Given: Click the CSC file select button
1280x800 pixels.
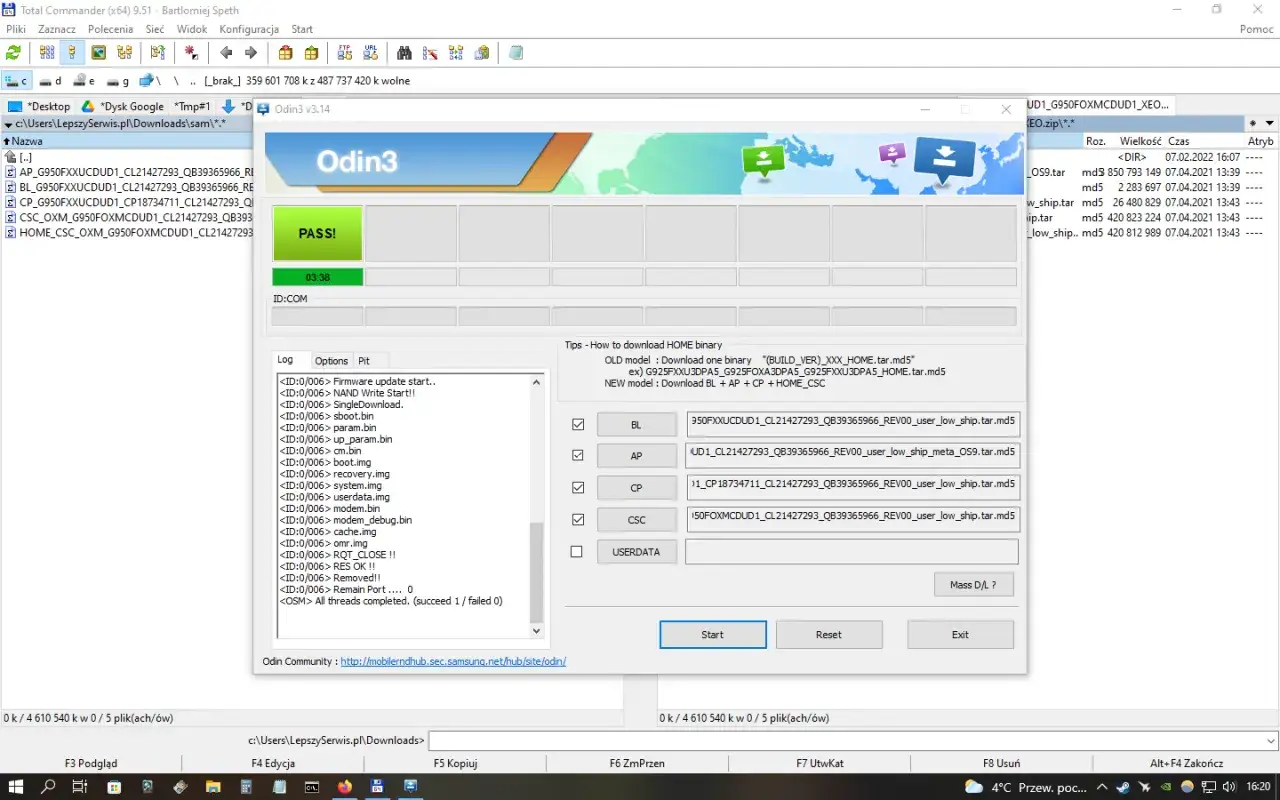Looking at the screenshot, I should click(636, 520).
